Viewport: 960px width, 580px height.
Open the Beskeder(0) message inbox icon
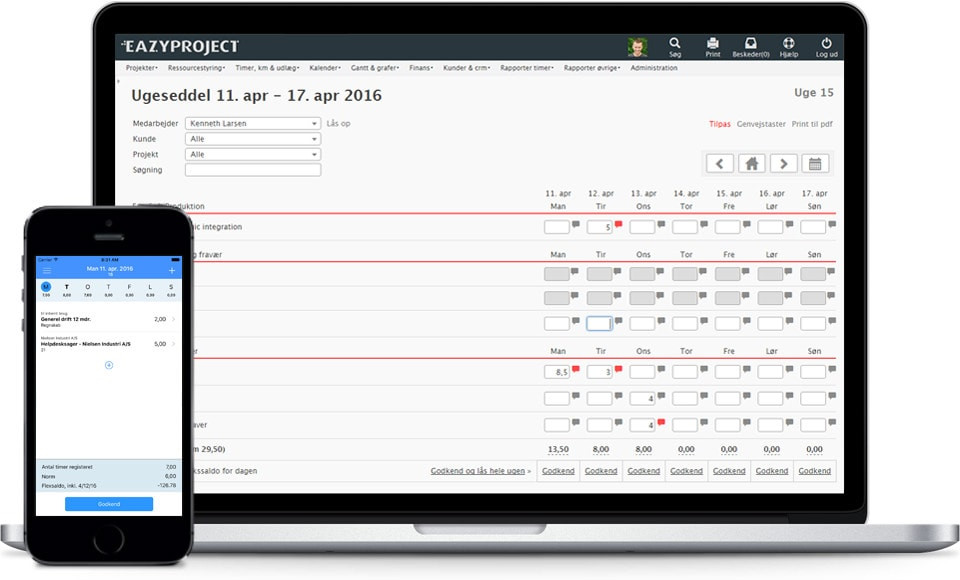[750, 45]
